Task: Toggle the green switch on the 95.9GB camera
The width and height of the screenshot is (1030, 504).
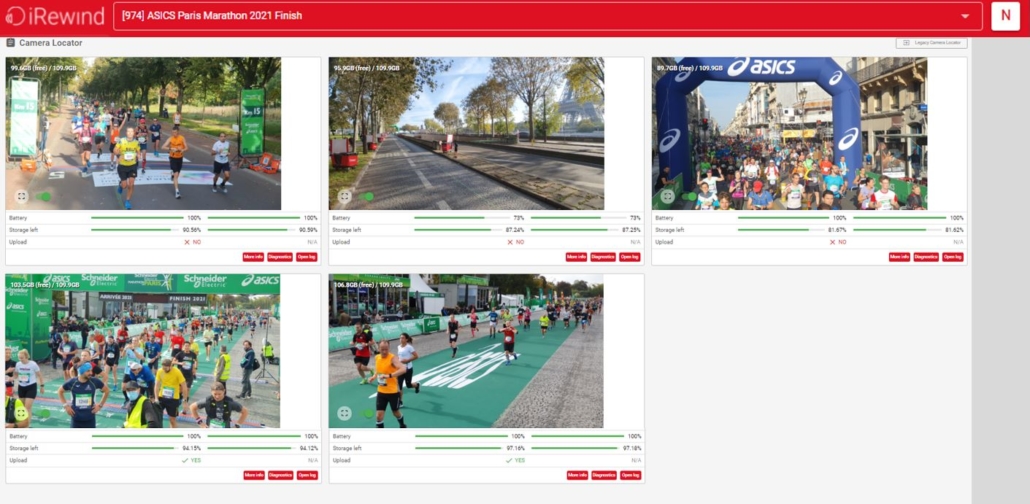Action: click(x=366, y=196)
